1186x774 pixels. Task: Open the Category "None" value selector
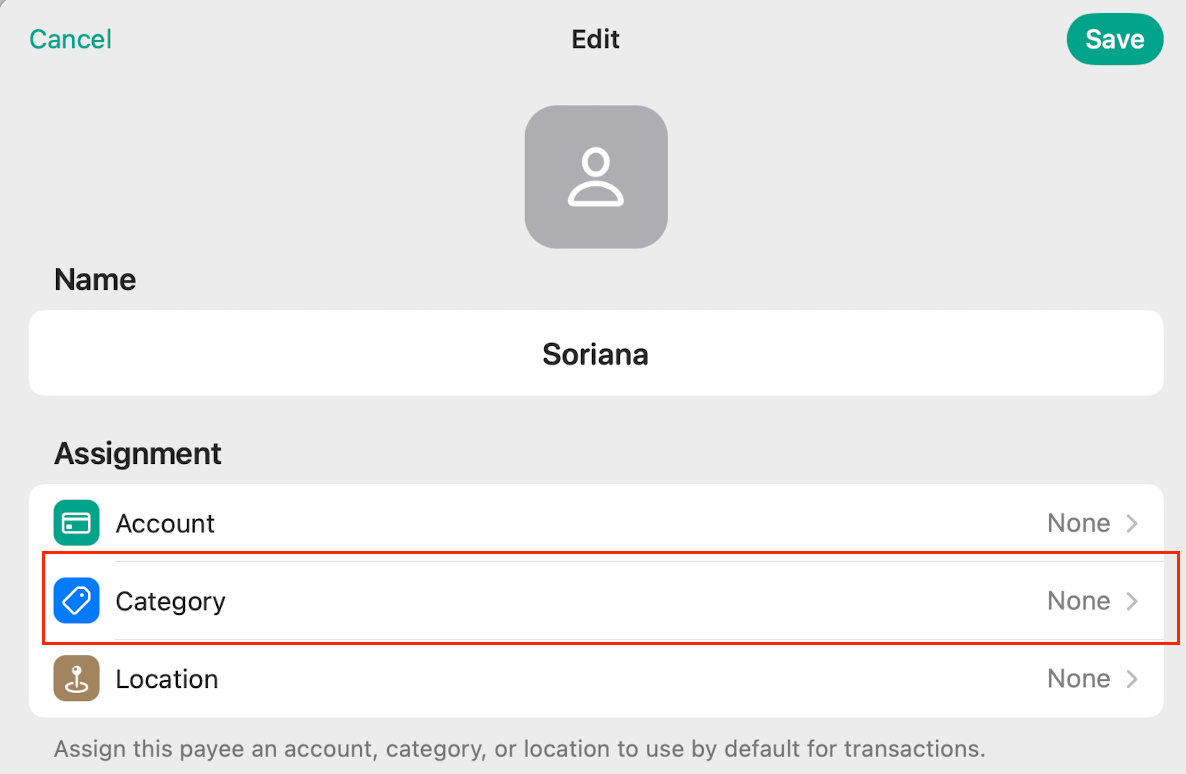click(x=1078, y=601)
